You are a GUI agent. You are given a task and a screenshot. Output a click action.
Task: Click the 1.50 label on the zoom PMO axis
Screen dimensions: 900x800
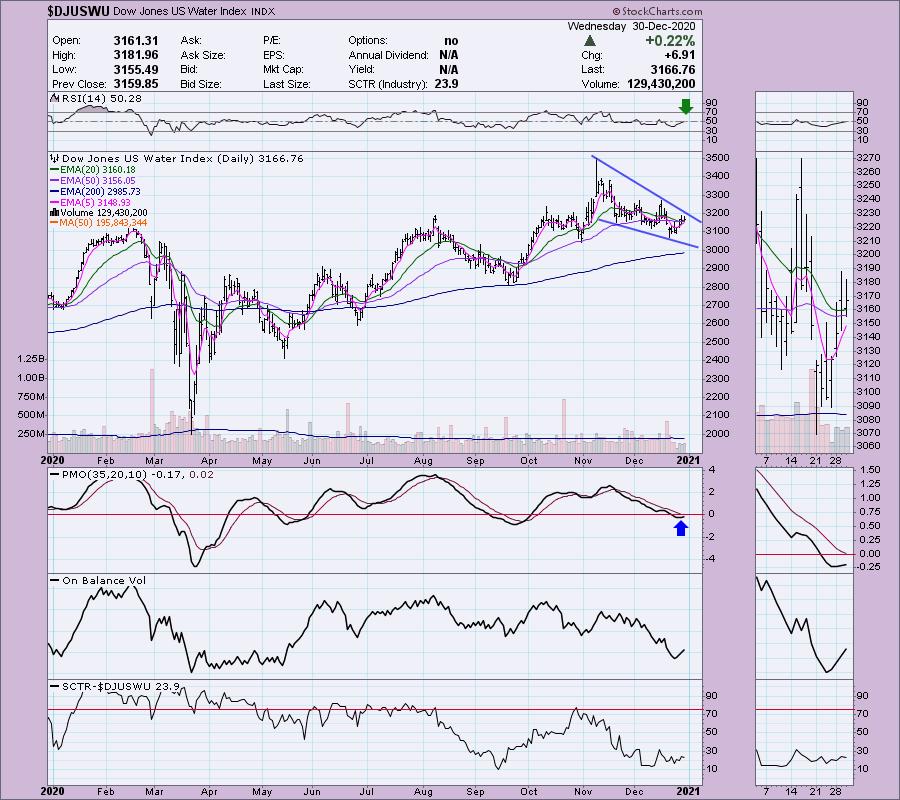pos(871,470)
